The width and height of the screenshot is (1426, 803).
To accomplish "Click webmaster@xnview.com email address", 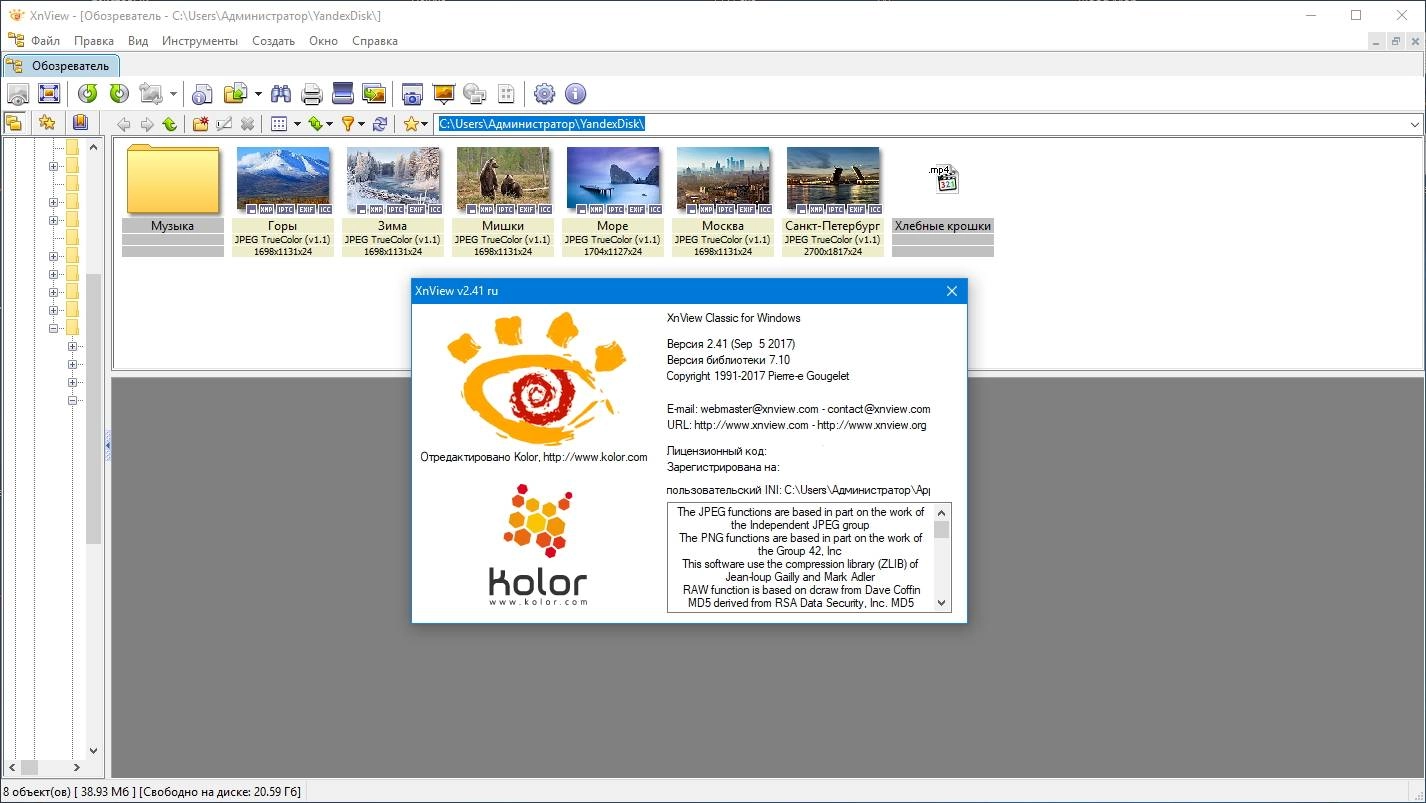I will [760, 409].
